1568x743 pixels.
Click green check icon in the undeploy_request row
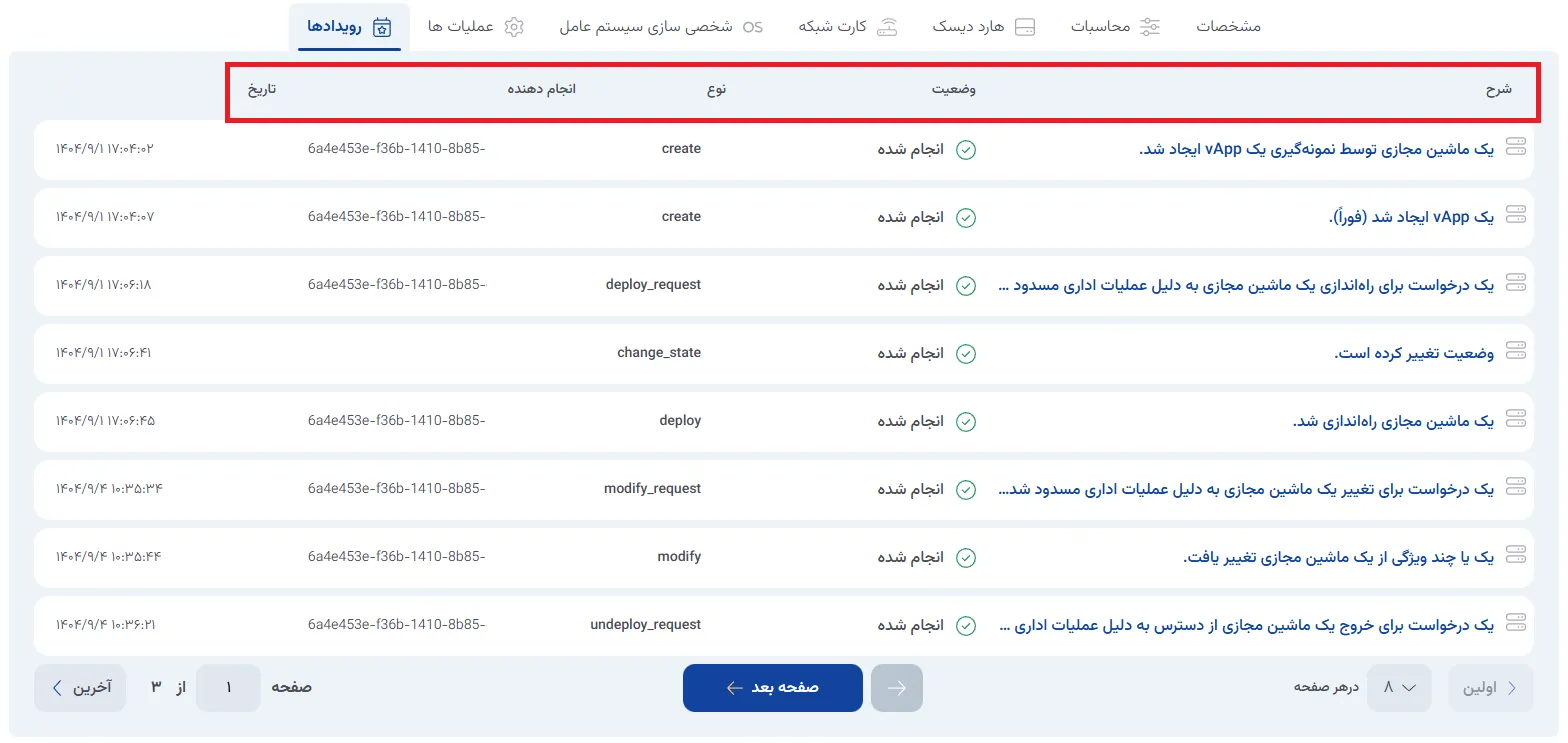966,626
